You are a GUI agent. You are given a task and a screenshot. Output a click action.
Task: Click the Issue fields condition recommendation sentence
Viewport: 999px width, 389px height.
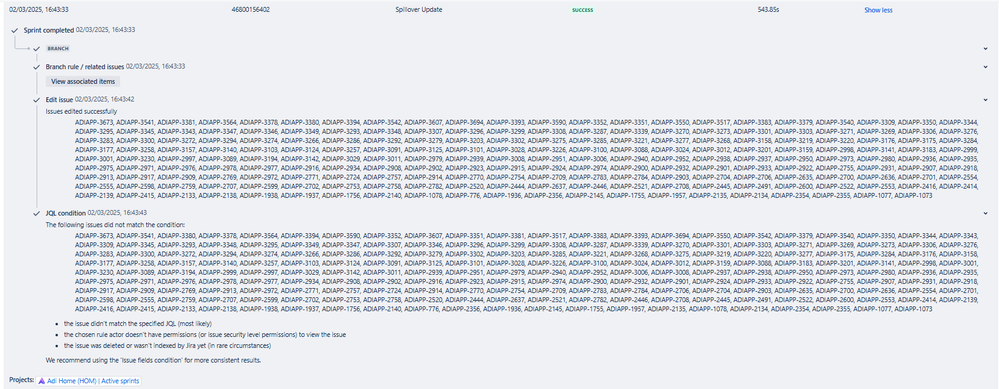point(154,360)
